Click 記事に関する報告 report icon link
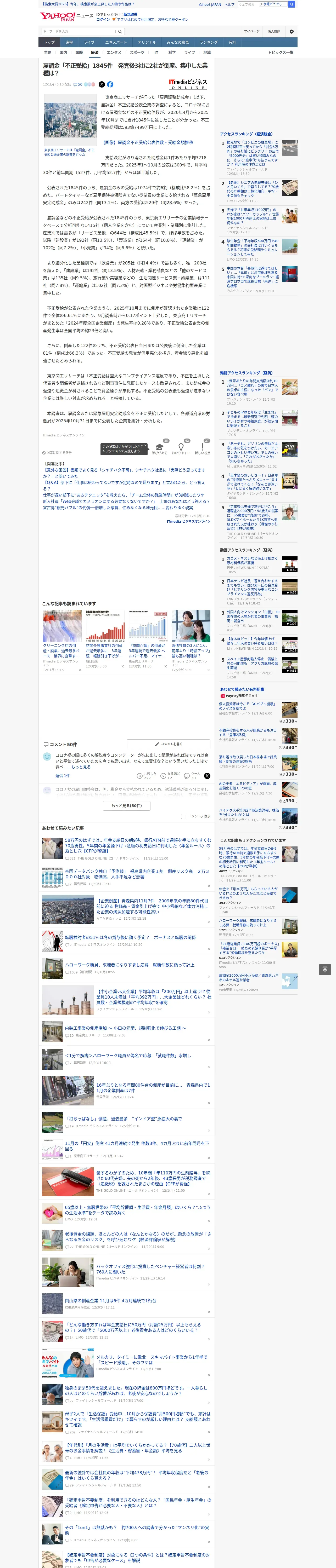 [57, 453]
